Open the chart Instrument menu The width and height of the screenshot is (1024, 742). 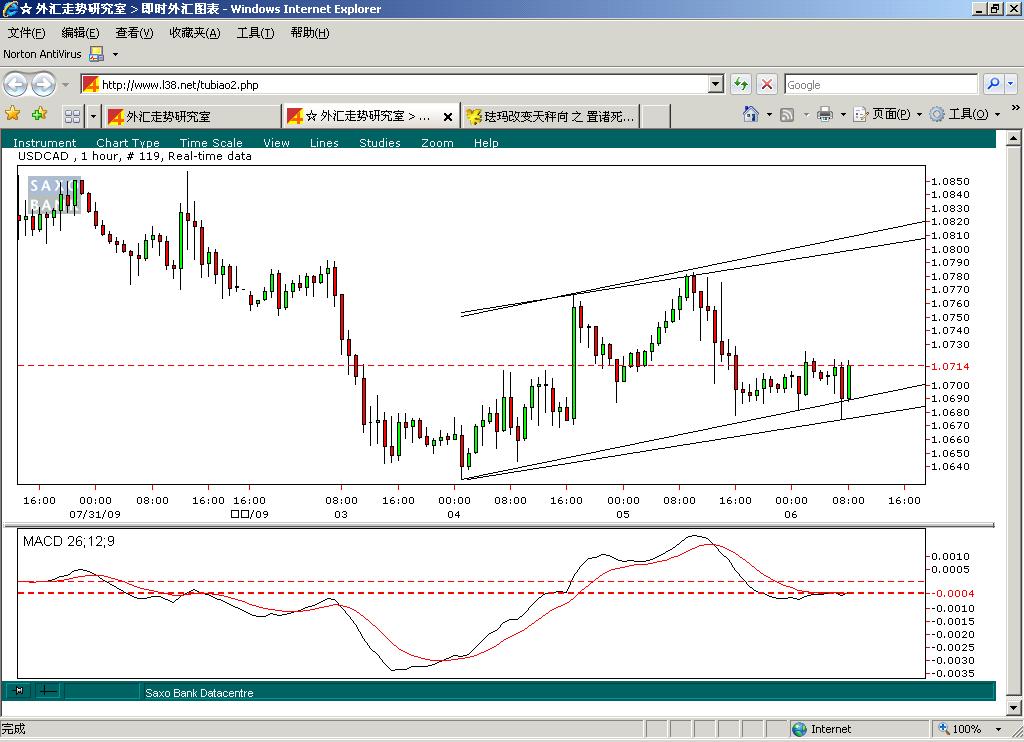[44, 142]
